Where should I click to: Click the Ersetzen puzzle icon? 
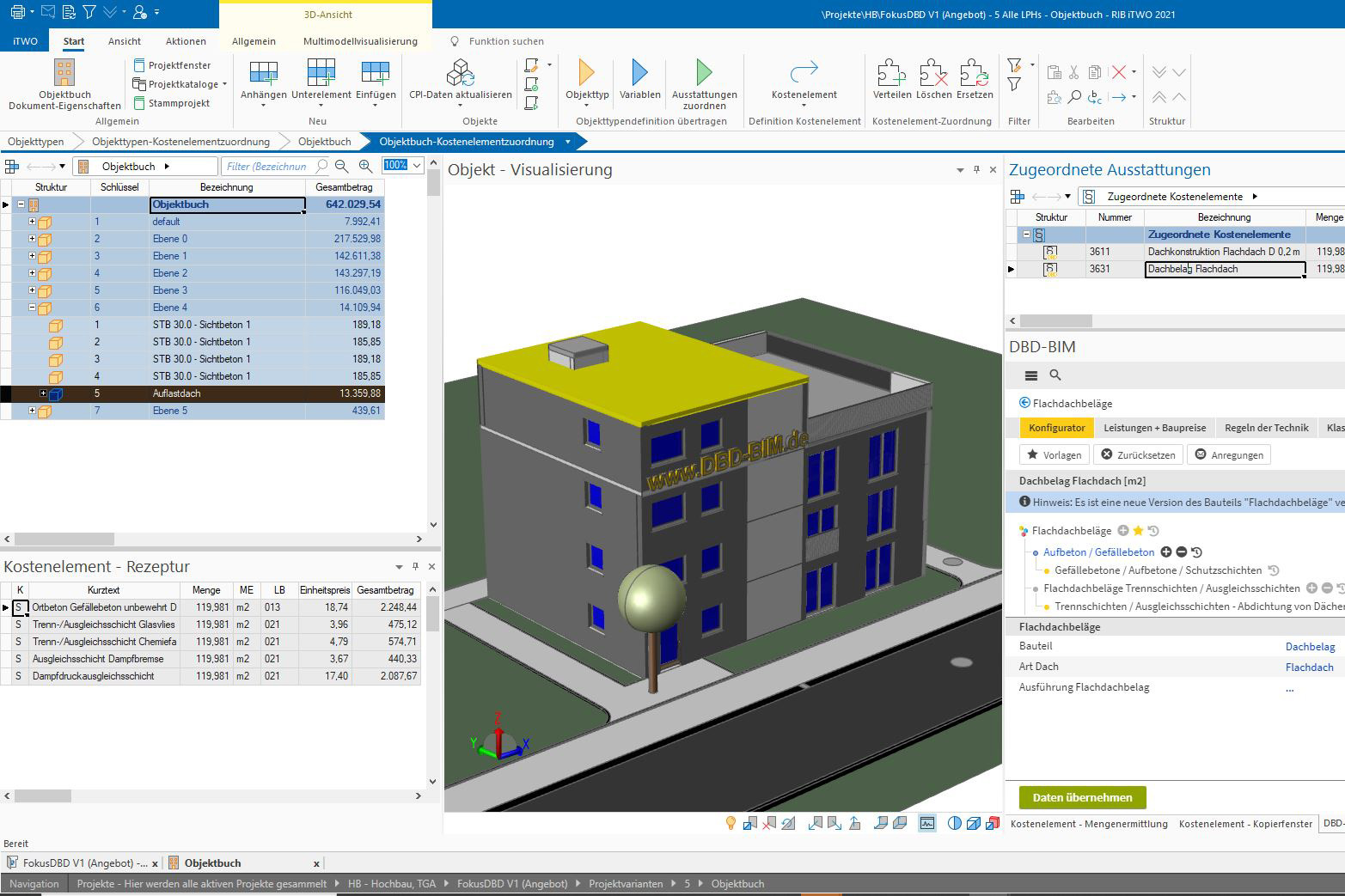tap(974, 74)
